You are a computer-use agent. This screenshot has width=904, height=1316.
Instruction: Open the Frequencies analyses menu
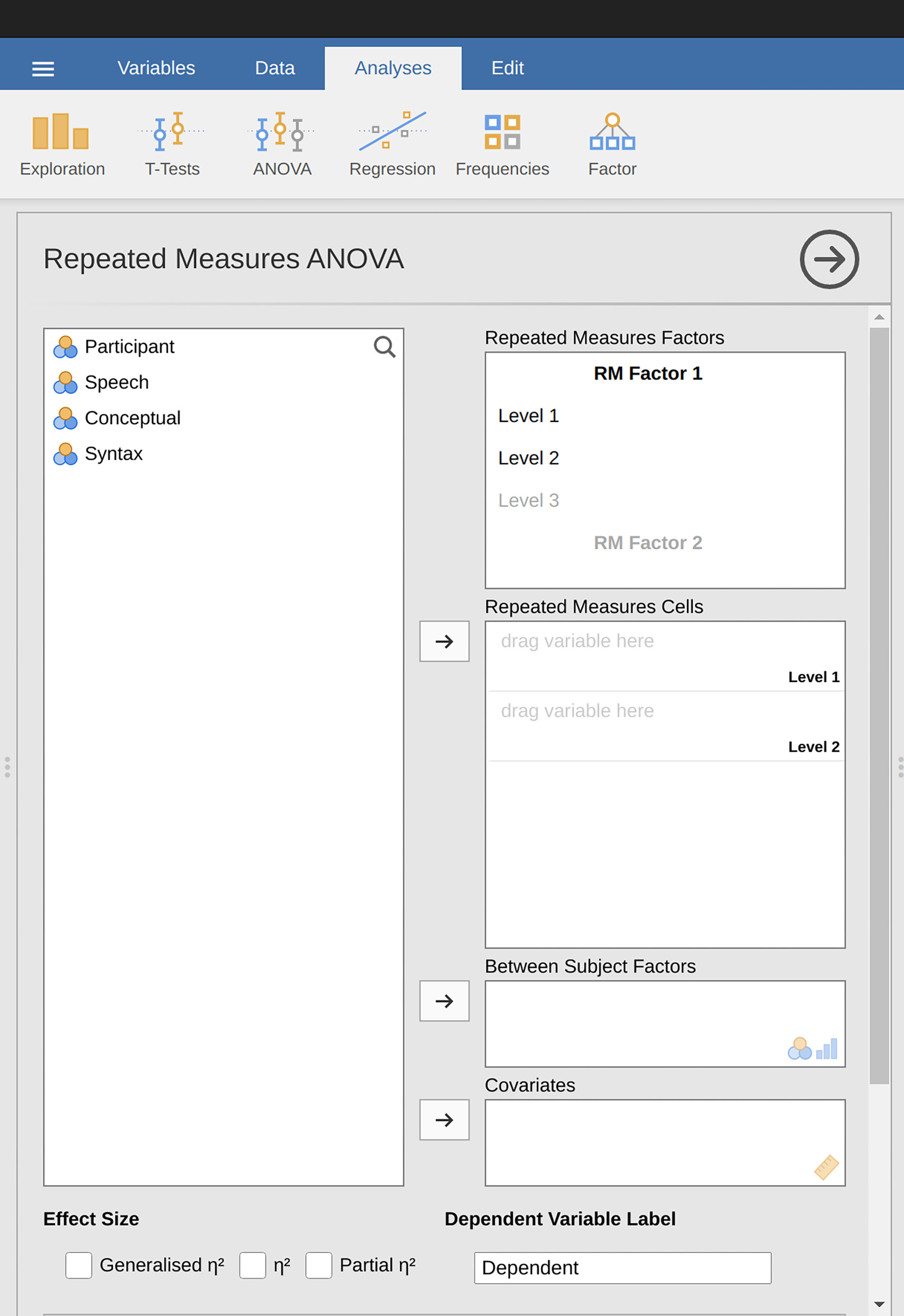[x=502, y=145]
